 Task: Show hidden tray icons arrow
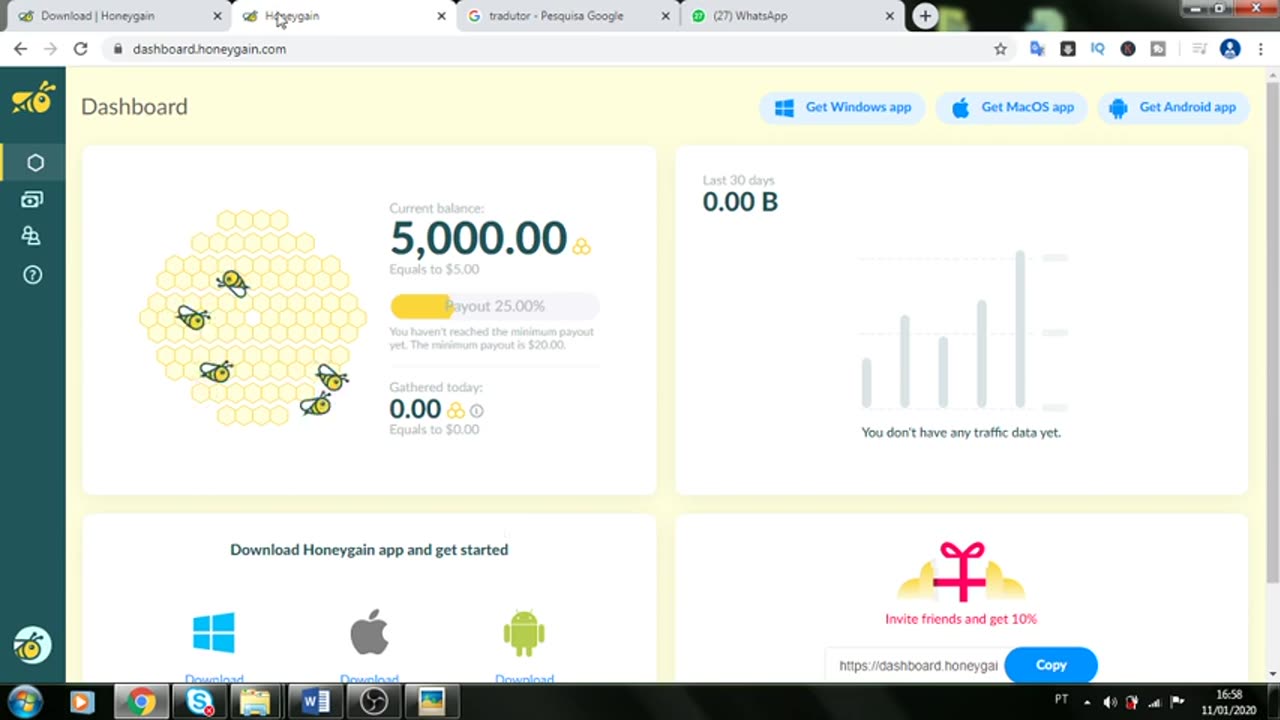(x=1088, y=702)
